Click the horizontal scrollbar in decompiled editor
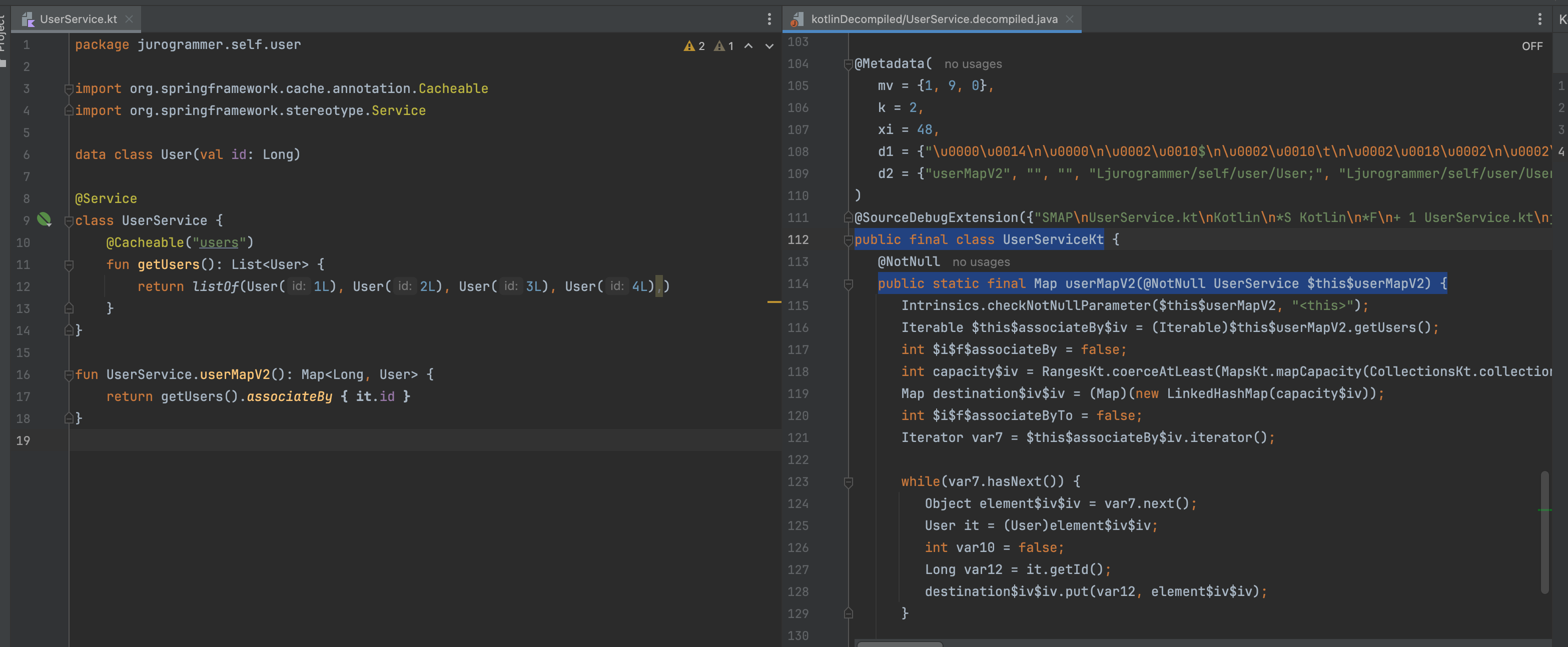This screenshot has width=1568, height=647. (899, 643)
